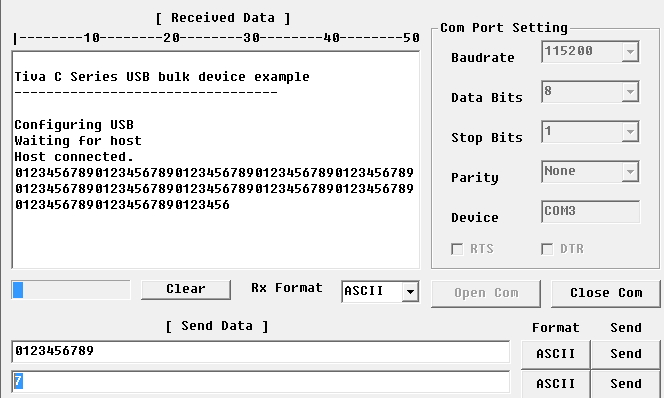Image resolution: width=664 pixels, height=398 pixels.
Task: Send the second data line
Action: (625, 384)
